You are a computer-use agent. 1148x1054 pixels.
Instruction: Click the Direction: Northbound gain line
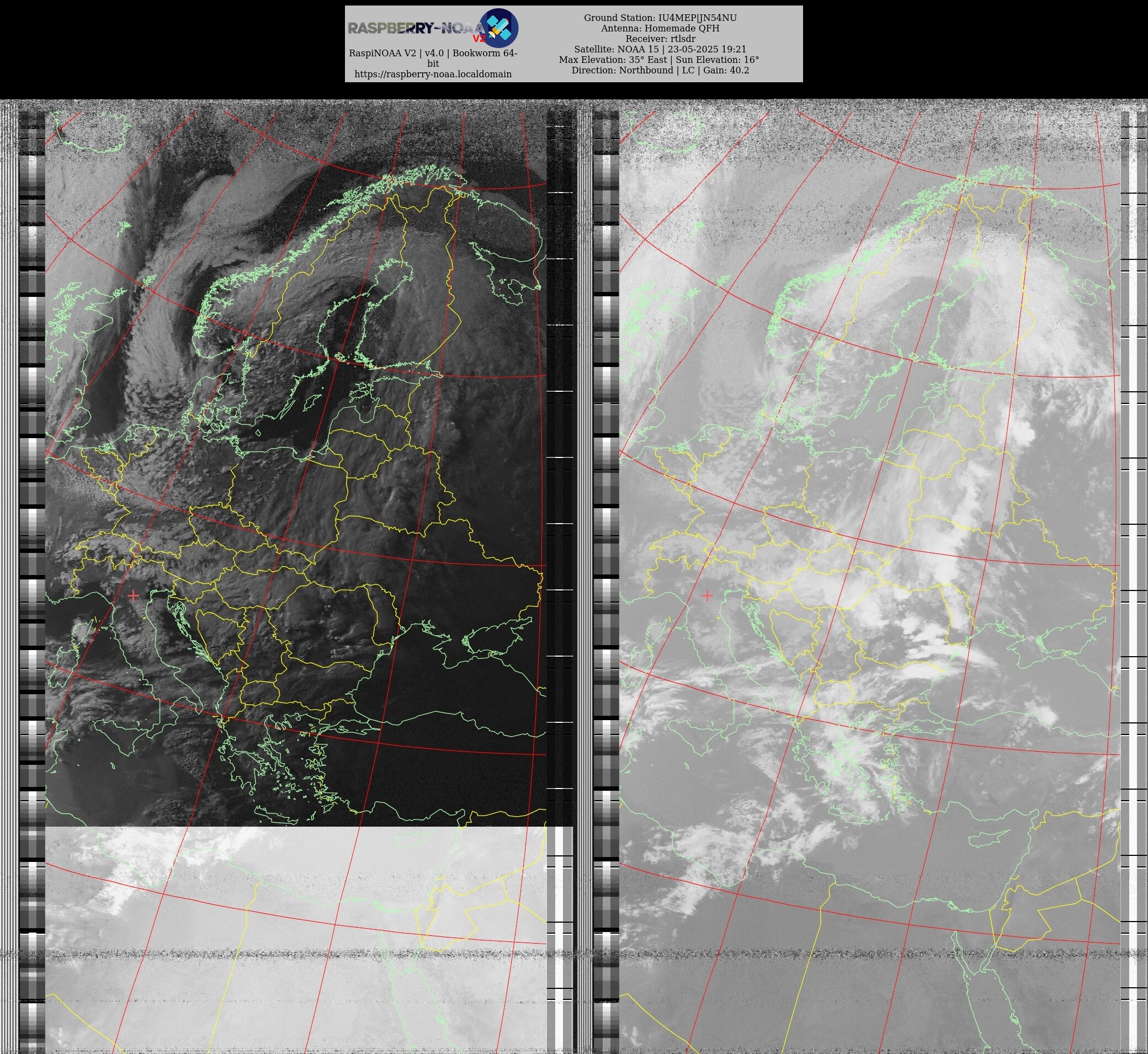point(660,70)
